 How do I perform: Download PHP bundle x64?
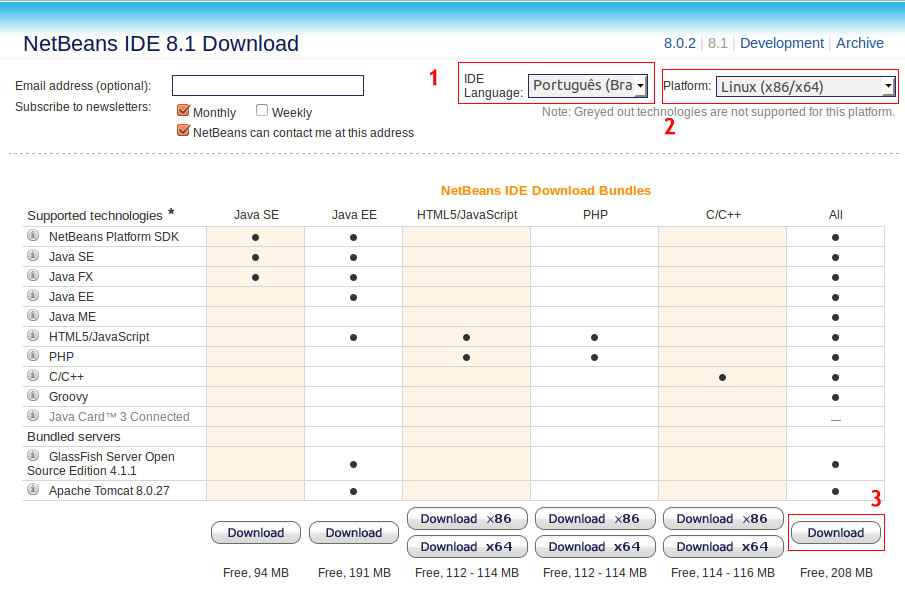click(595, 546)
